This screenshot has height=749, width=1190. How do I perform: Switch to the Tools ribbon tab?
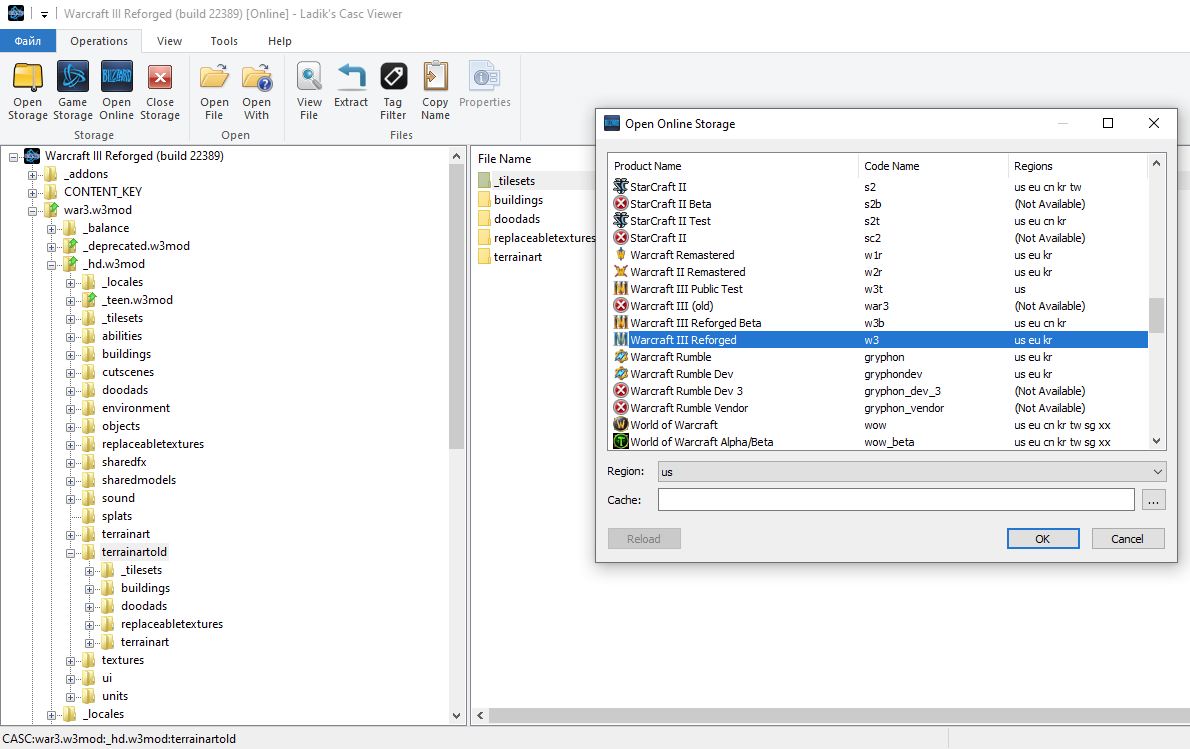224,41
